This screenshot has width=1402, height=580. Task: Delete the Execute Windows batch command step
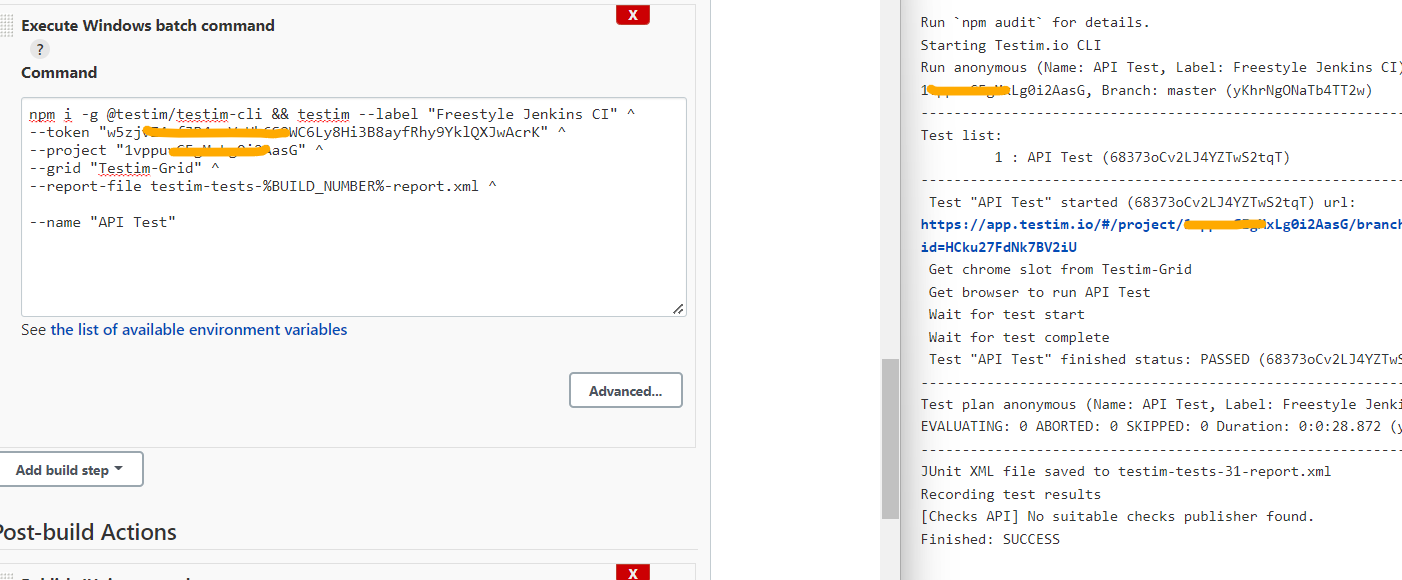click(633, 14)
